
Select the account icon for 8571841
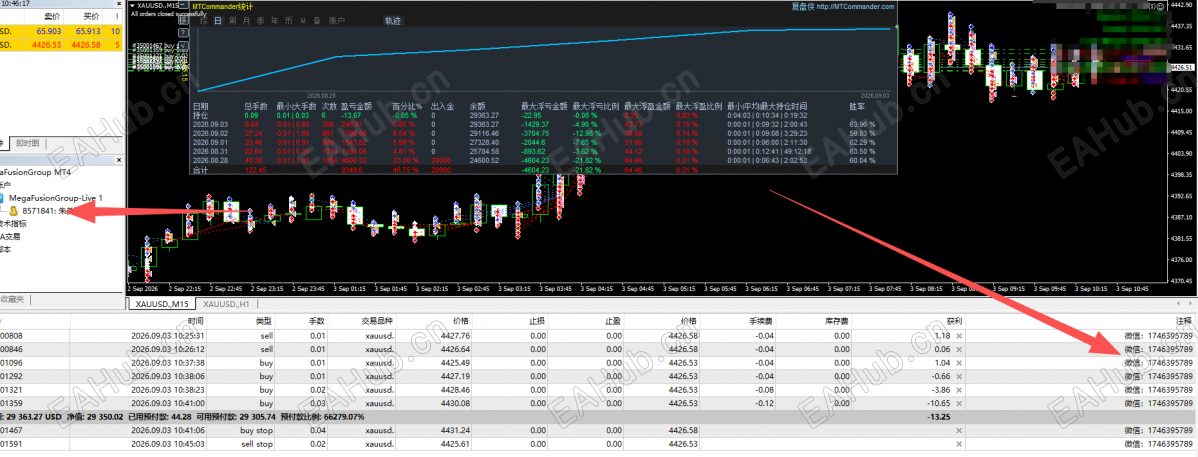15,210
